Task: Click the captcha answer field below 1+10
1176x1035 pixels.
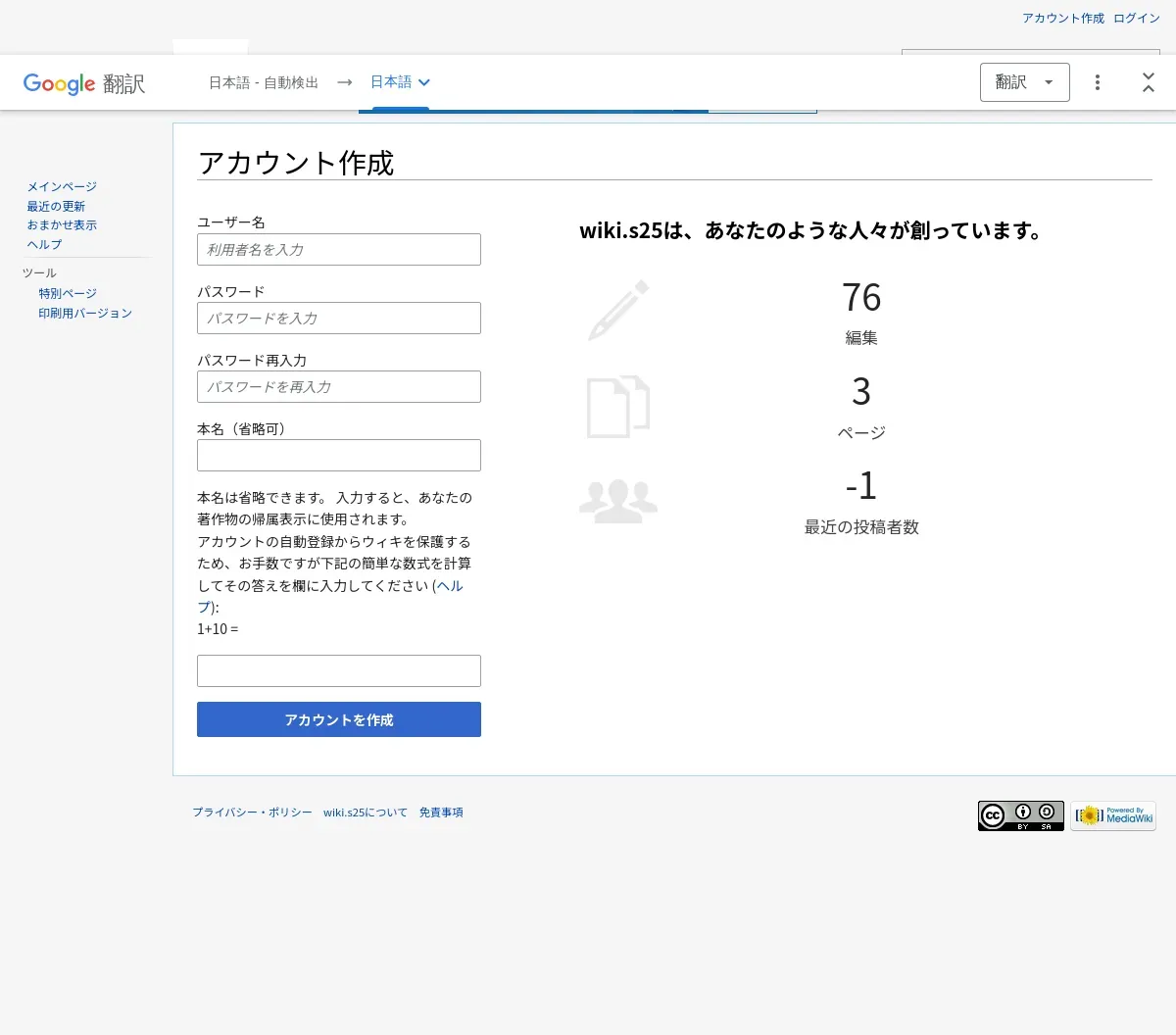Action: click(x=339, y=671)
